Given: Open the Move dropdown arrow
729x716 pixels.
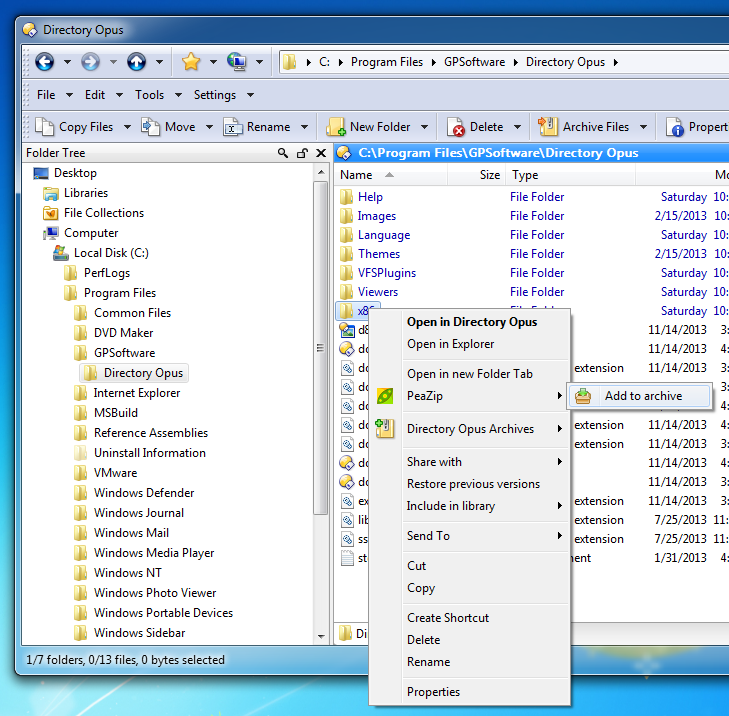Looking at the screenshot, I should click(x=210, y=127).
